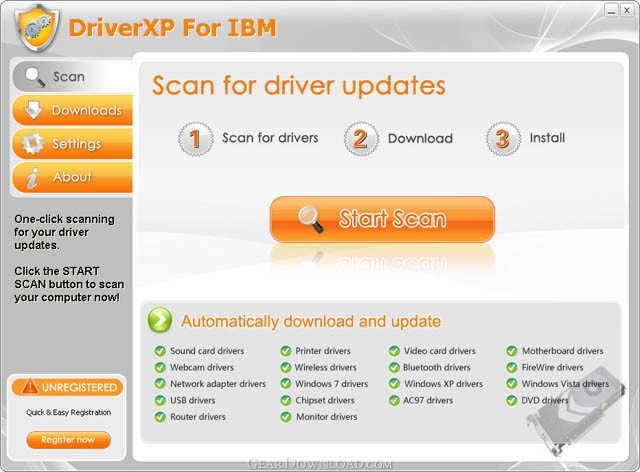Image resolution: width=640 pixels, height=472 pixels.
Task: Click the 'Wireless drivers' text
Action: click(x=326, y=367)
